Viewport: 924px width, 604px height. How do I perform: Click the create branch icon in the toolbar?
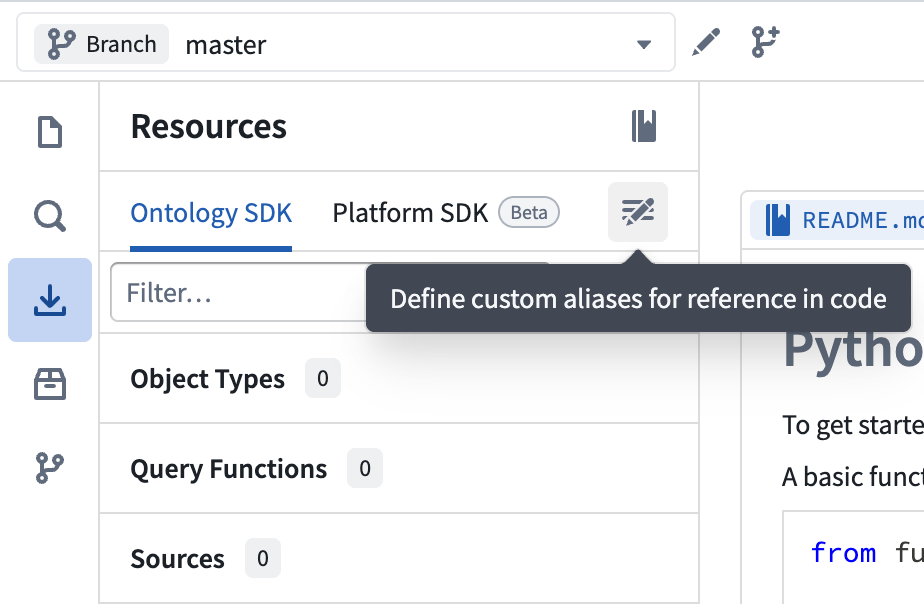(x=765, y=42)
